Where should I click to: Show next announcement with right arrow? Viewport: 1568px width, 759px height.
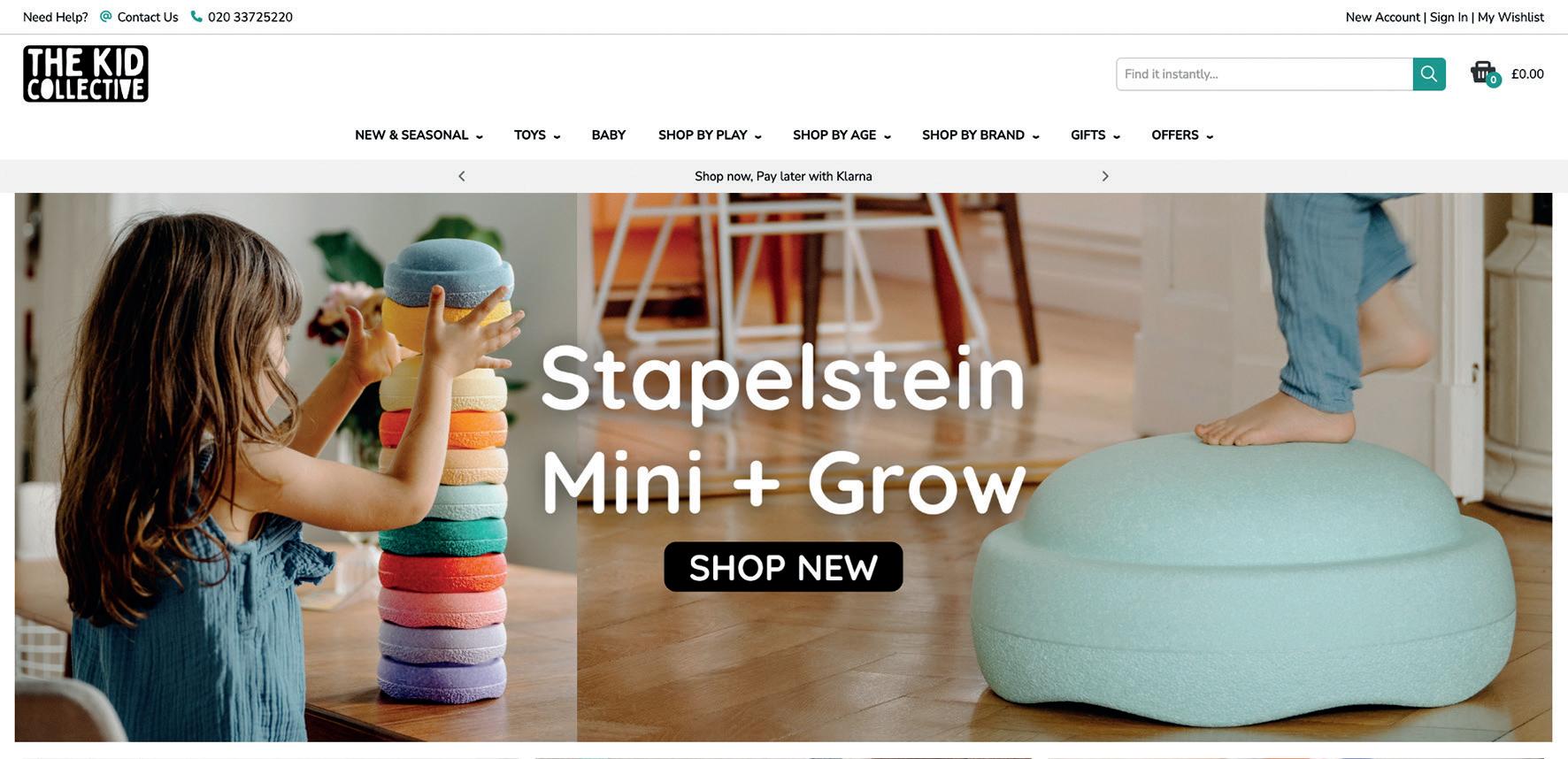point(1104,176)
